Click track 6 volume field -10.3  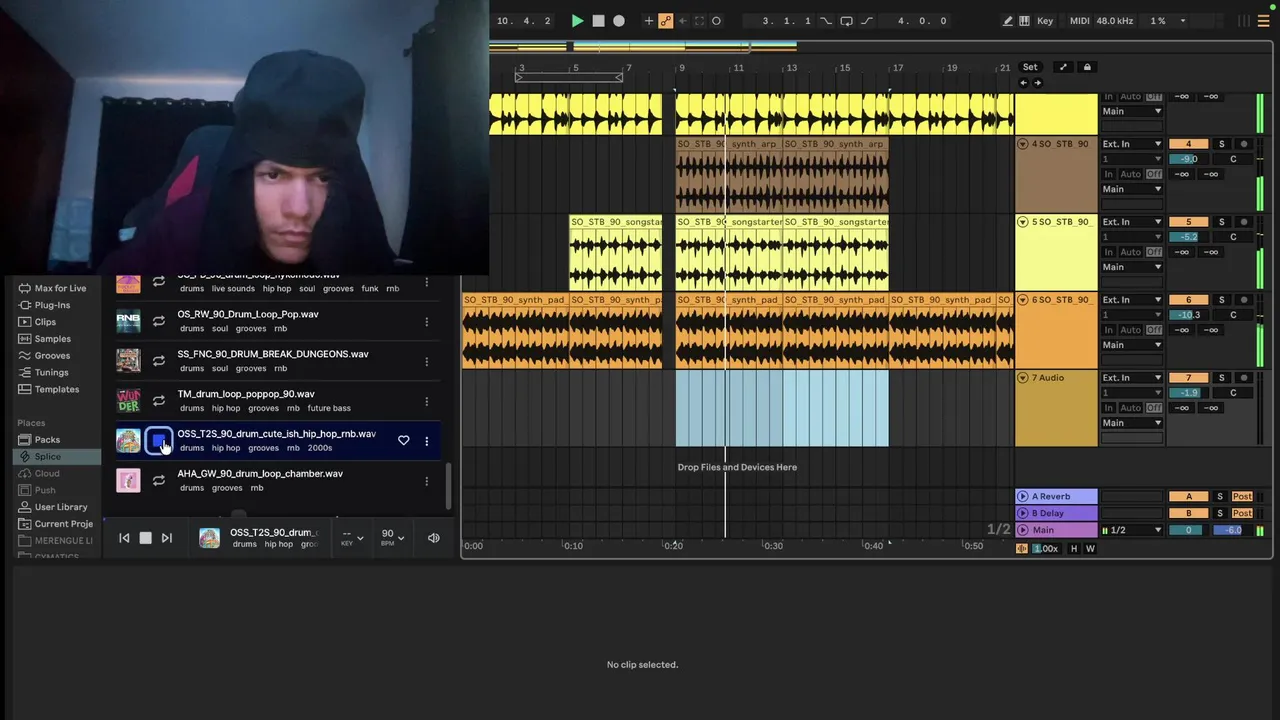point(1188,315)
